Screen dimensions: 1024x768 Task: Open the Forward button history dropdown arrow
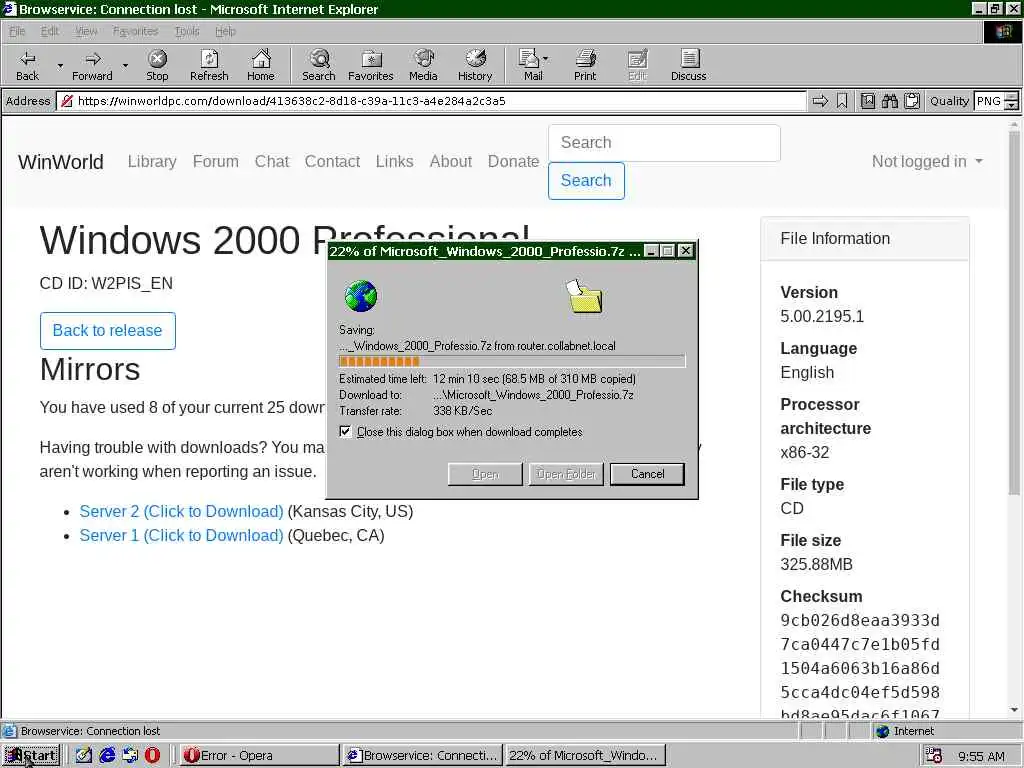click(125, 66)
